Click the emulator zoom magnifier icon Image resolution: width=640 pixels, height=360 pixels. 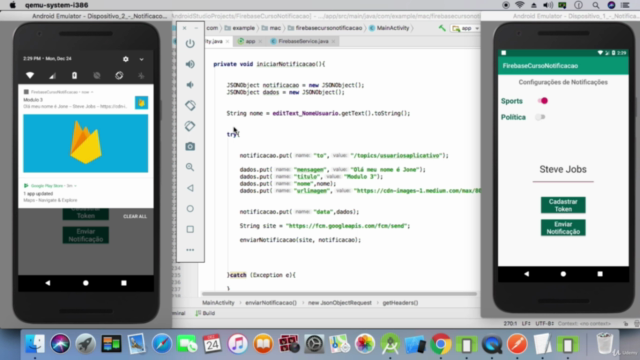coord(190,167)
